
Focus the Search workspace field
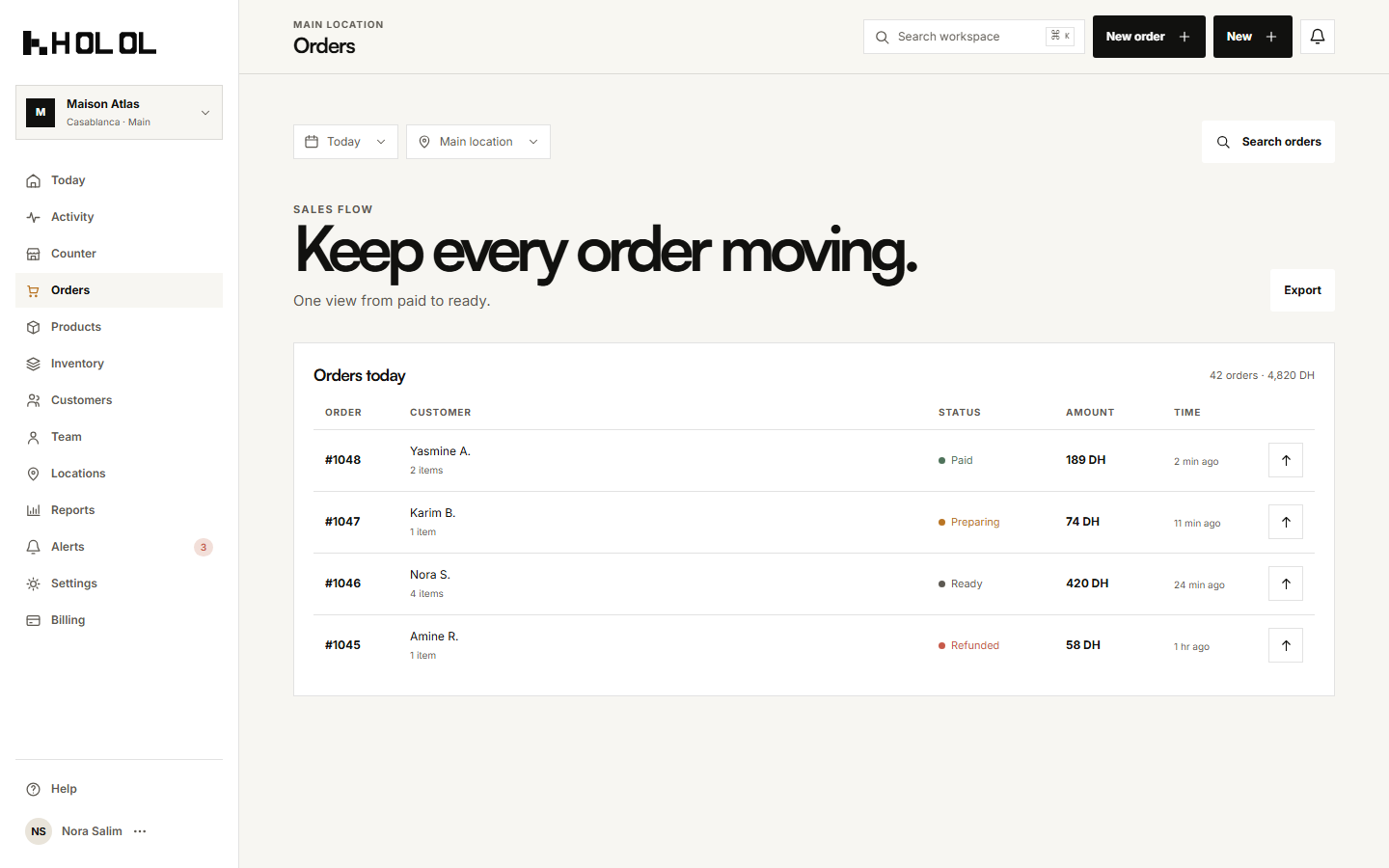click(x=974, y=37)
